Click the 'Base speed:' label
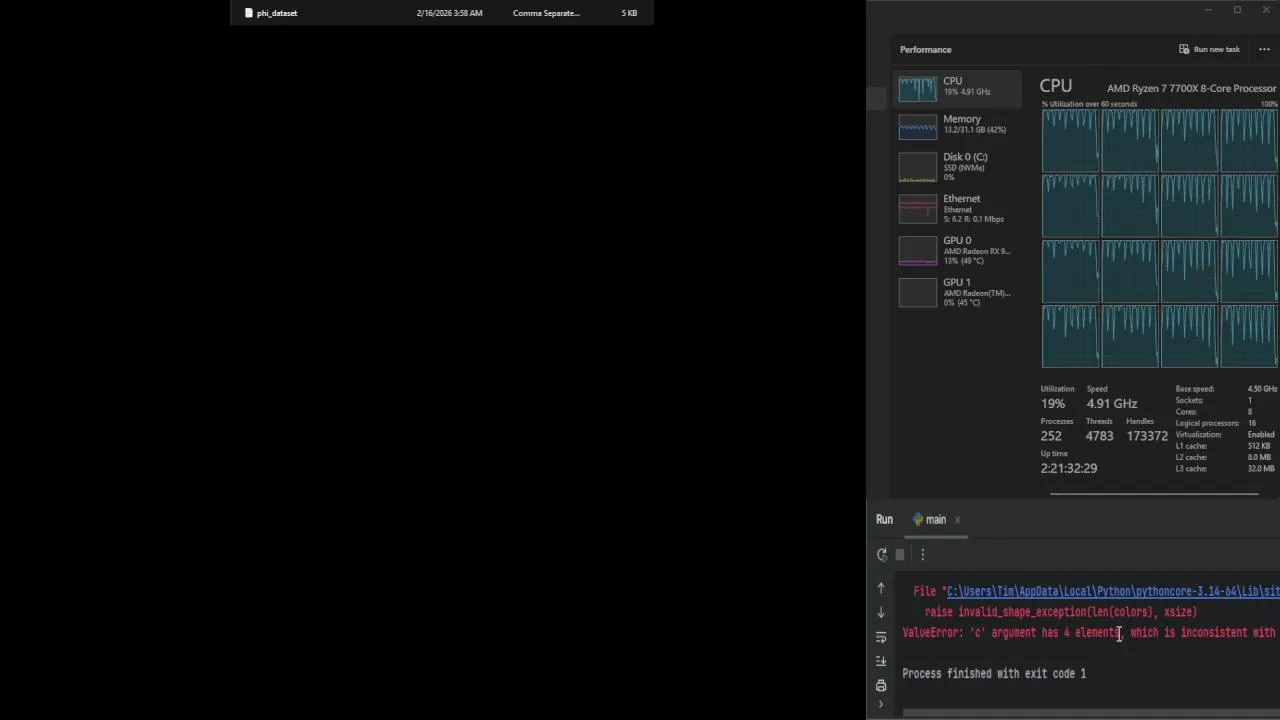 click(1195, 389)
